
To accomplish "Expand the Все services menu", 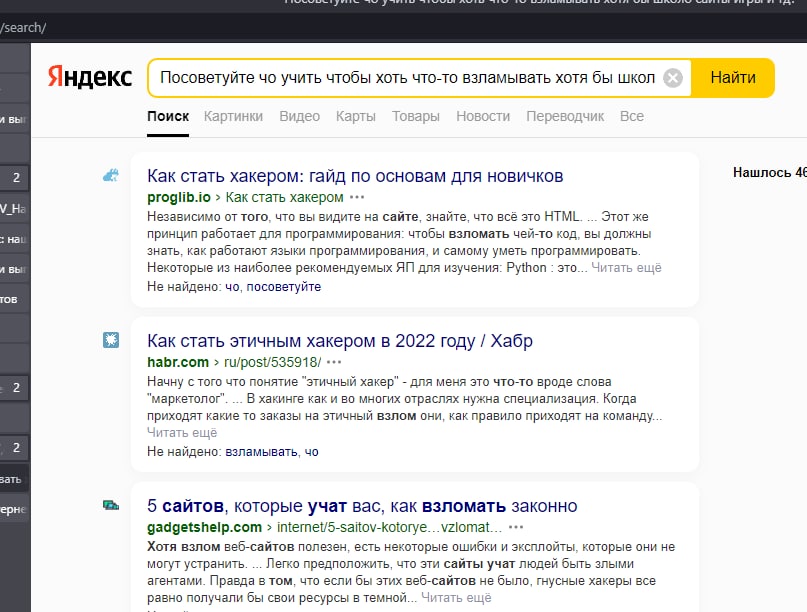I will pos(631,116).
